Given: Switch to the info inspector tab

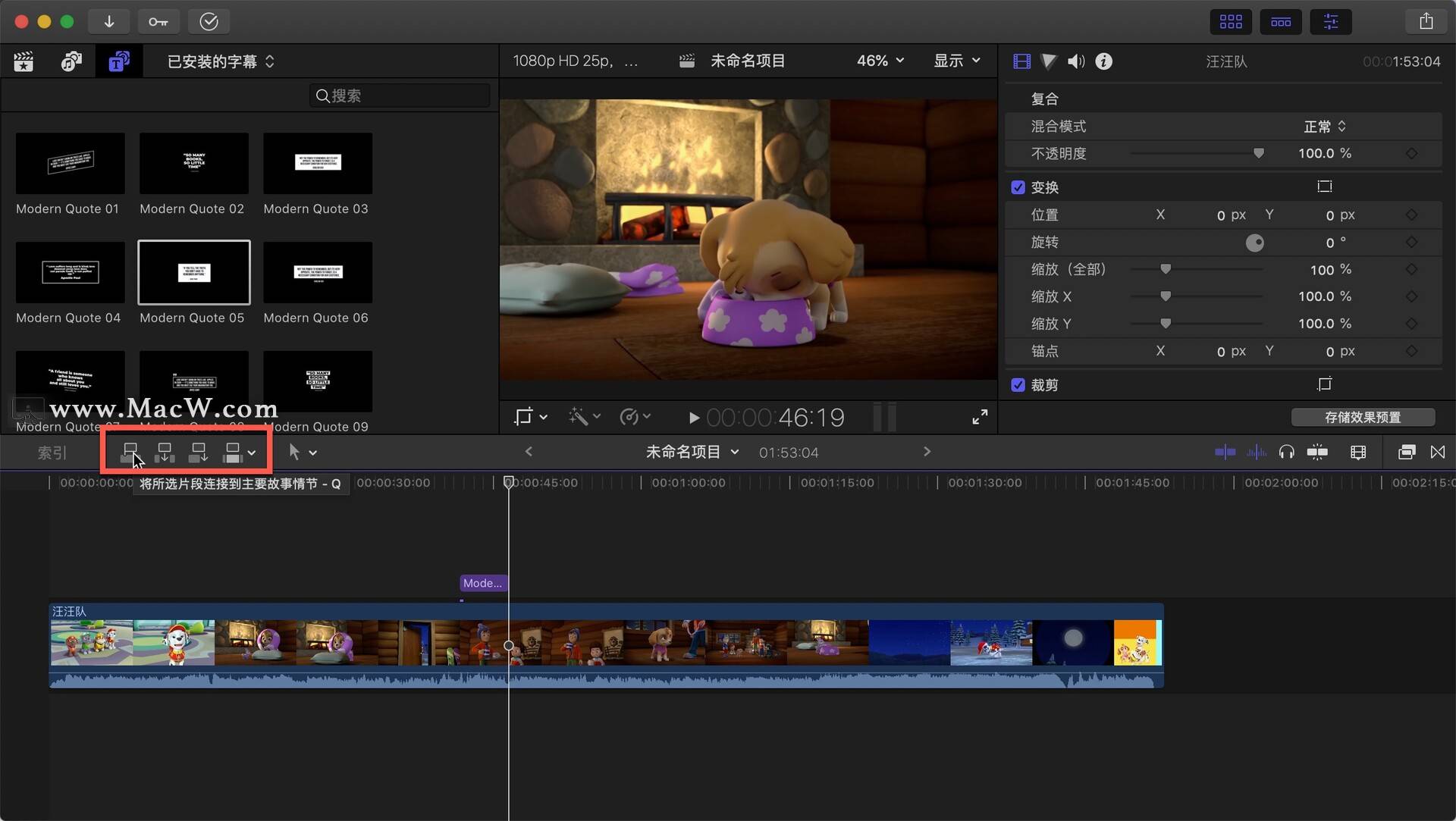Looking at the screenshot, I should [1104, 61].
